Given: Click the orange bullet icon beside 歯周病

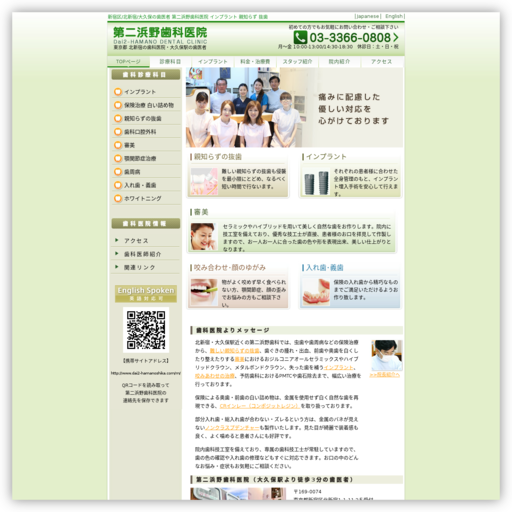Looking at the screenshot, I should pyautogui.click(x=118, y=172).
